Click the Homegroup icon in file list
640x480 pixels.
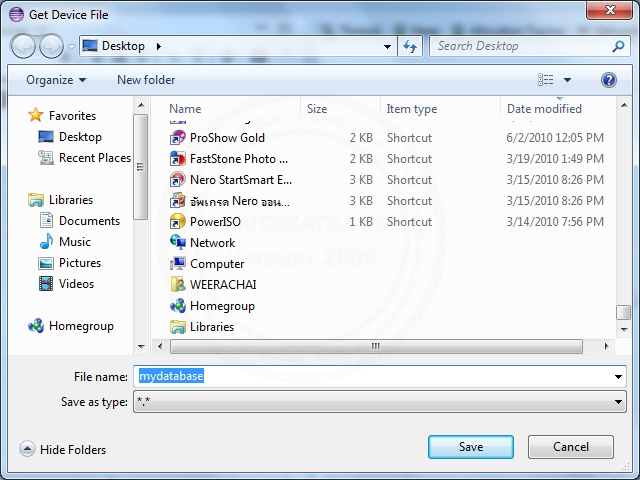(x=178, y=306)
